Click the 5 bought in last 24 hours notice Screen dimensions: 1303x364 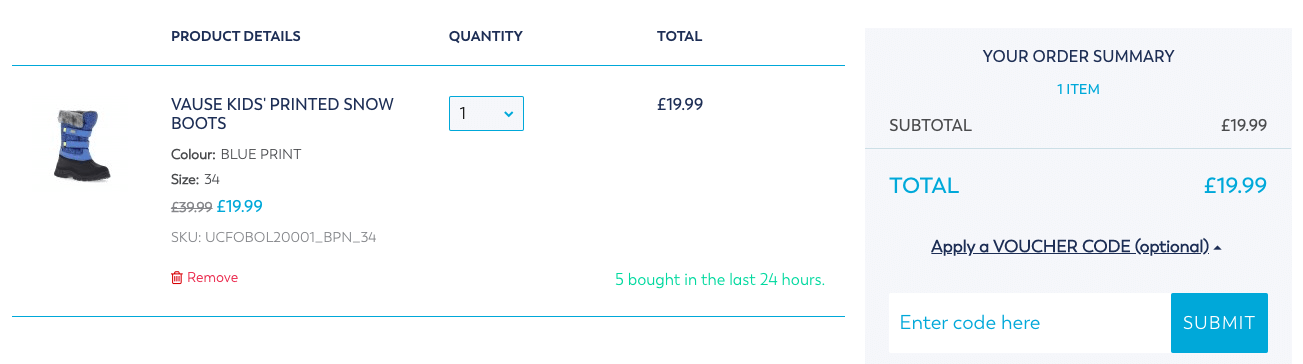pyautogui.click(x=720, y=280)
